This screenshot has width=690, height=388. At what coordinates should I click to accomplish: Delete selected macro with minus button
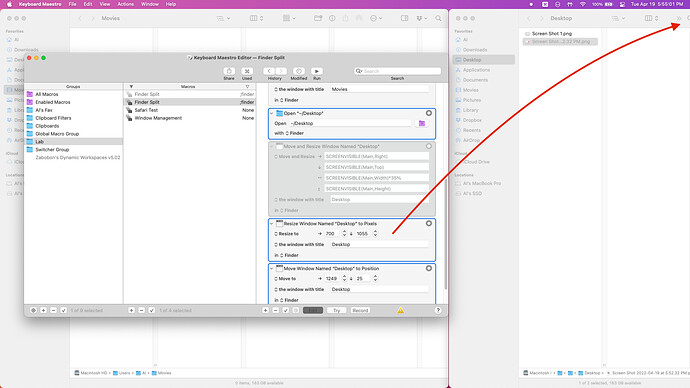142,311
